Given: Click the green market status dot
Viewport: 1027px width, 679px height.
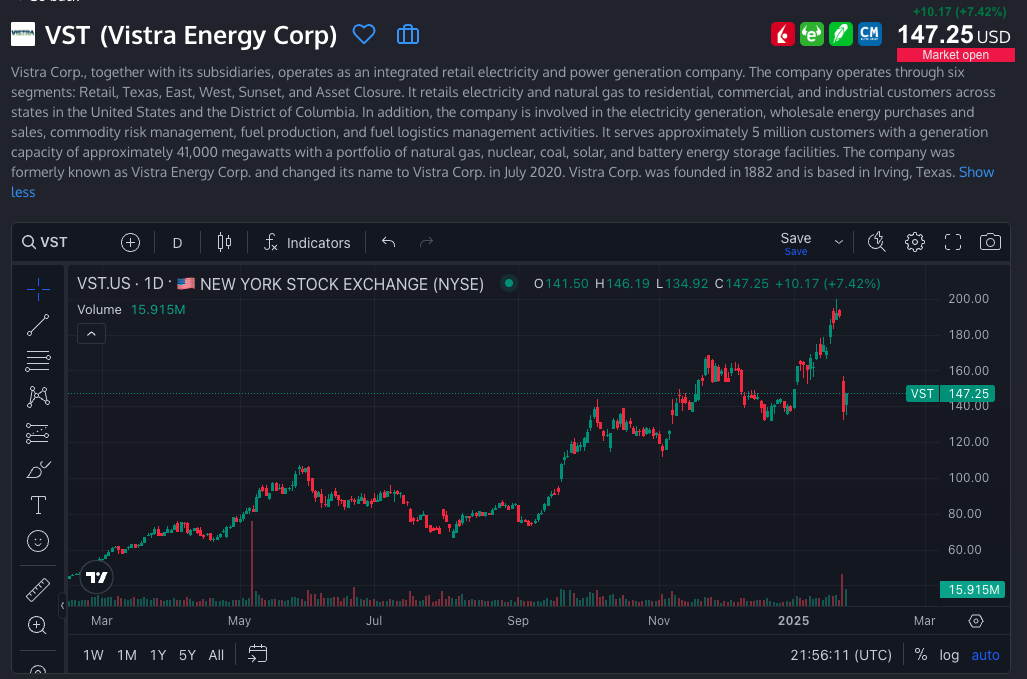Looking at the screenshot, I should coord(508,284).
